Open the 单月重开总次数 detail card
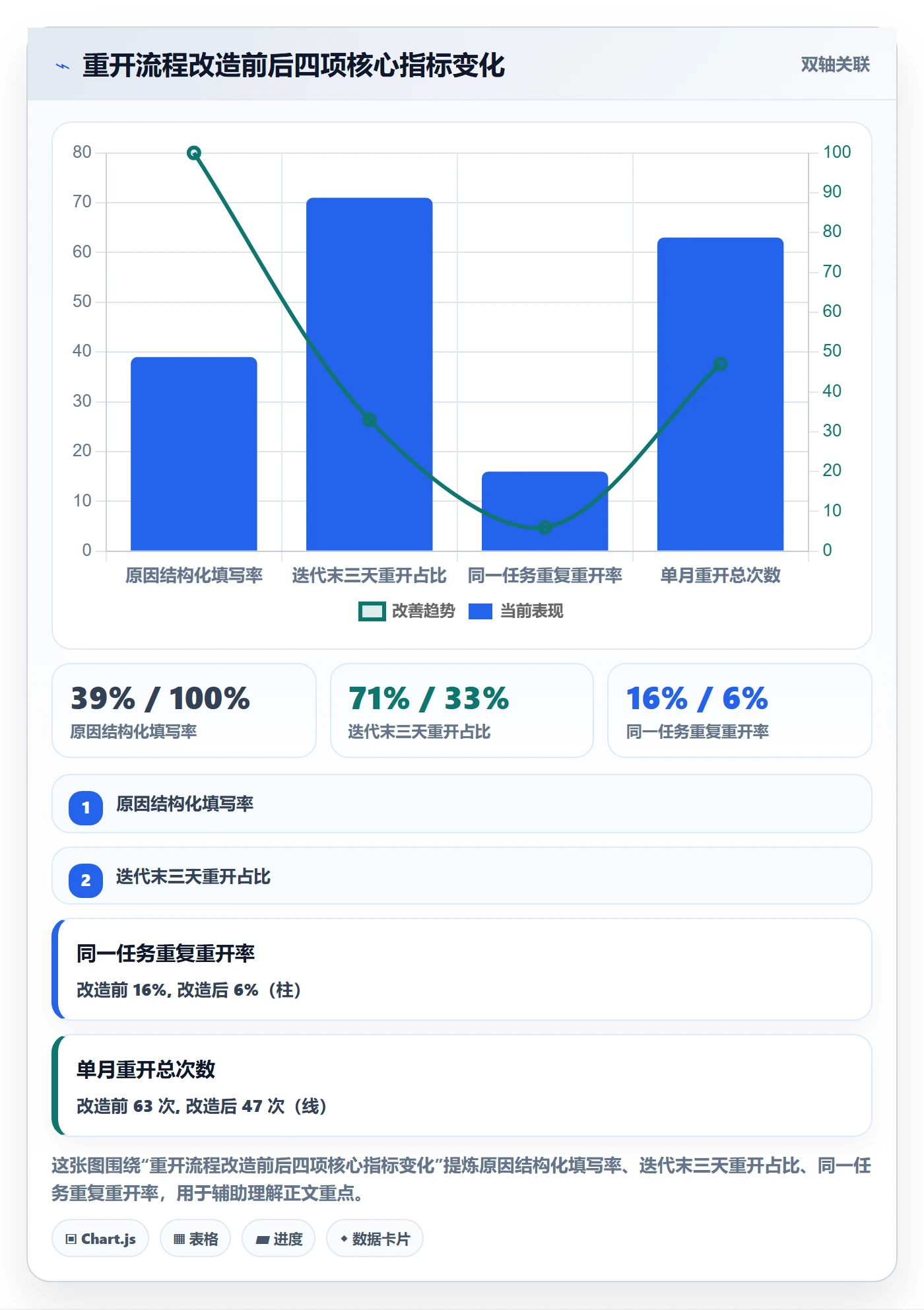The image size is (924, 1310). tap(462, 1086)
